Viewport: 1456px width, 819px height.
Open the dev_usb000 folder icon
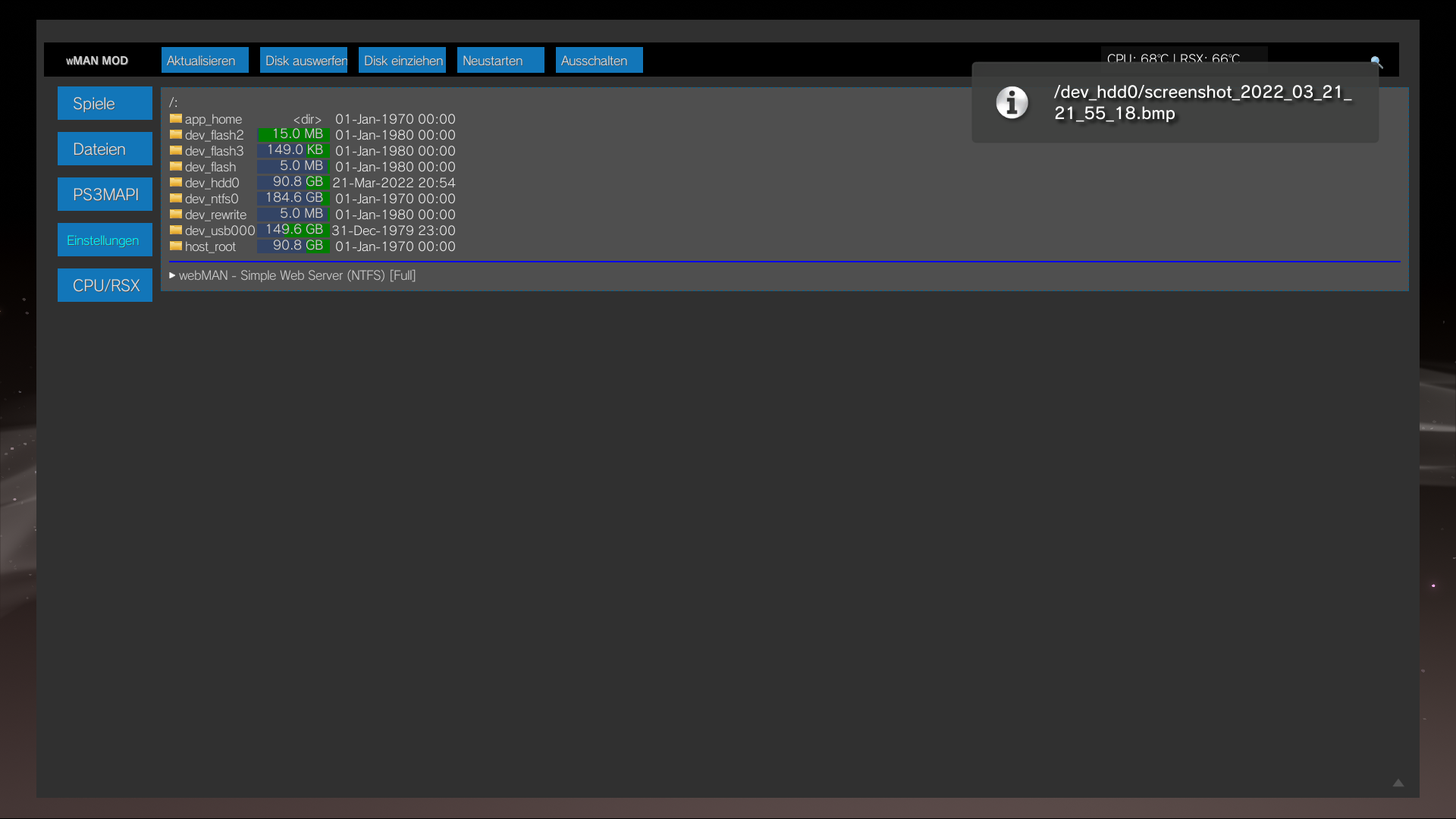[175, 230]
